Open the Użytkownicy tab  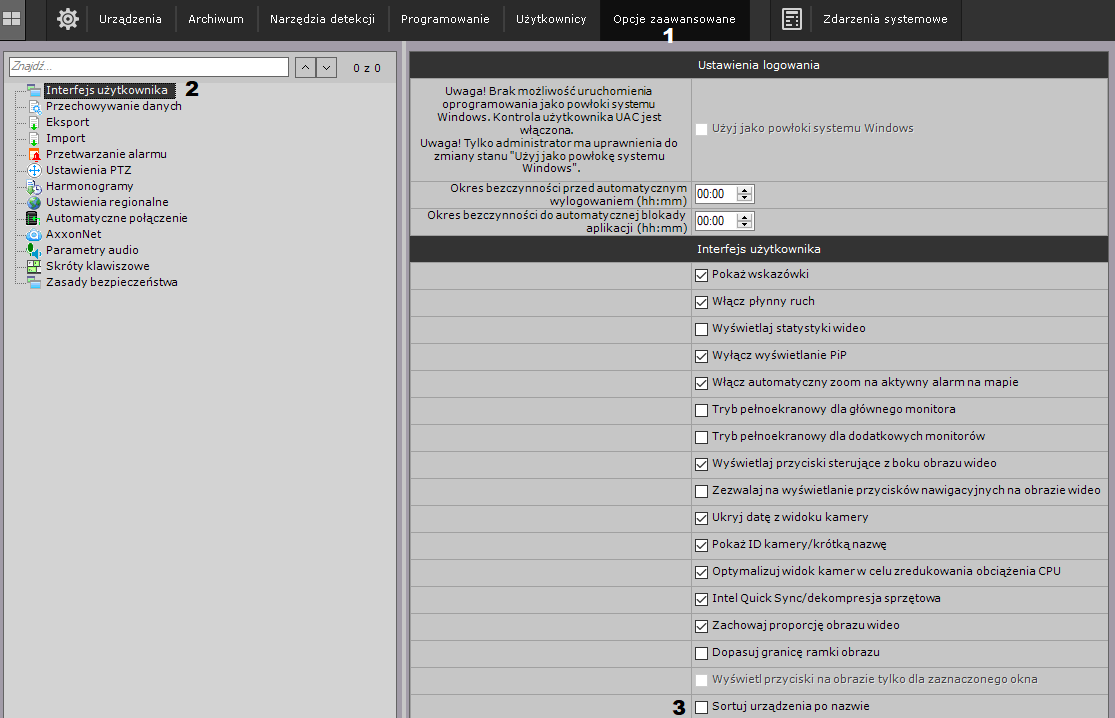(x=551, y=19)
